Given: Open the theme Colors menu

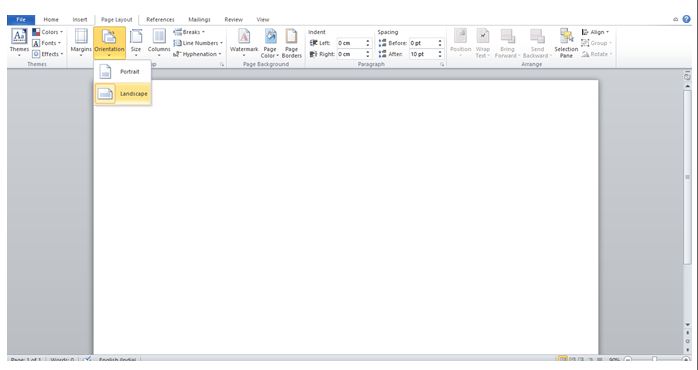Looking at the screenshot, I should tap(47, 32).
